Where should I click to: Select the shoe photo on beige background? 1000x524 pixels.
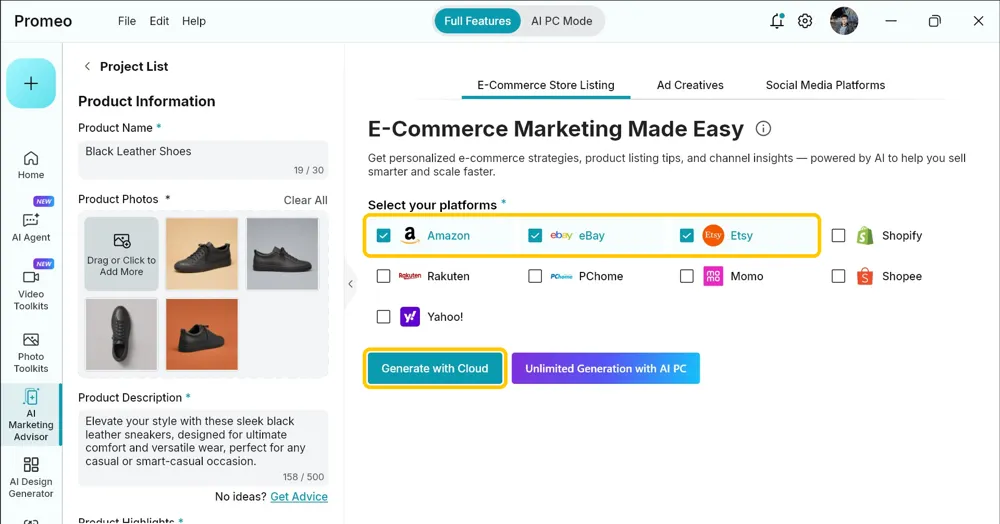tap(202, 254)
